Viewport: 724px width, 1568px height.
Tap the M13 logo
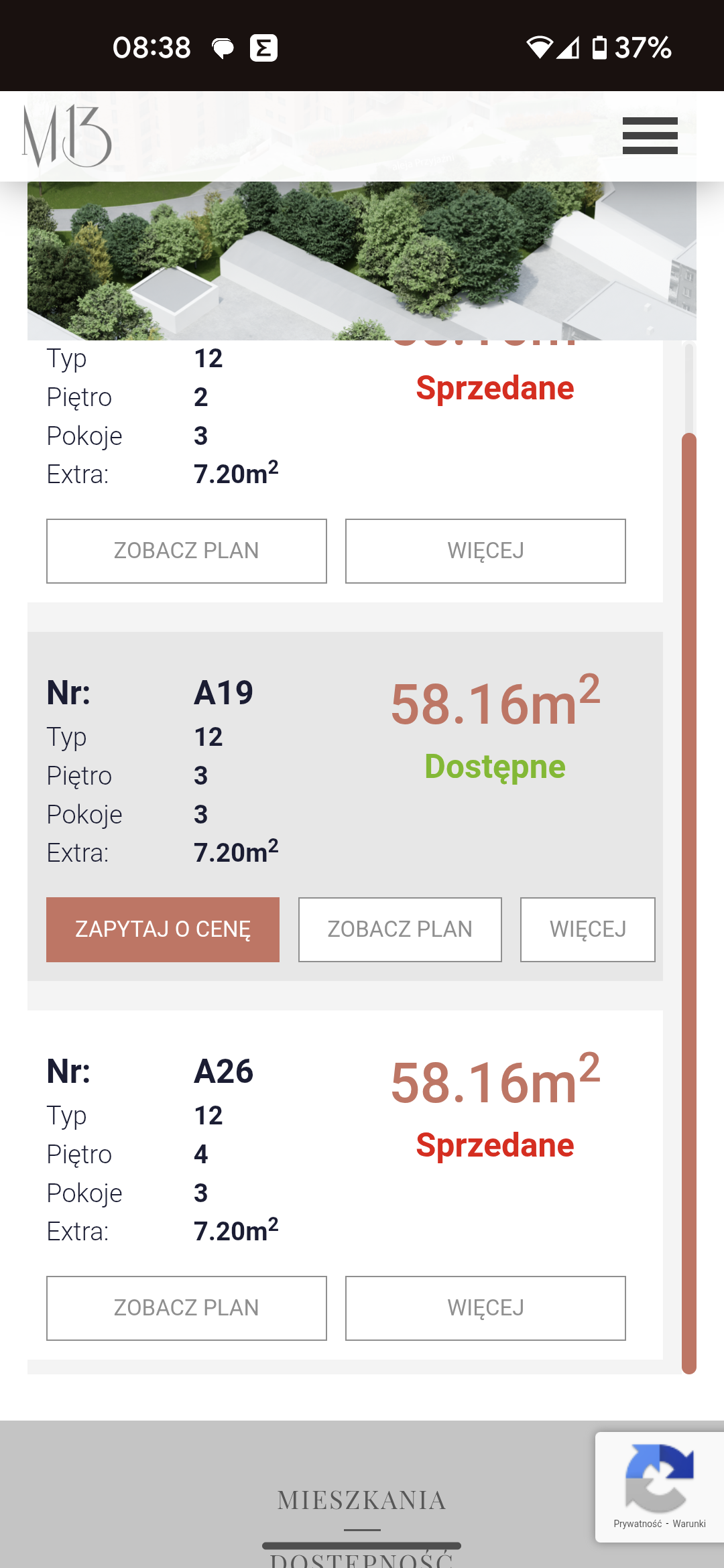click(67, 136)
